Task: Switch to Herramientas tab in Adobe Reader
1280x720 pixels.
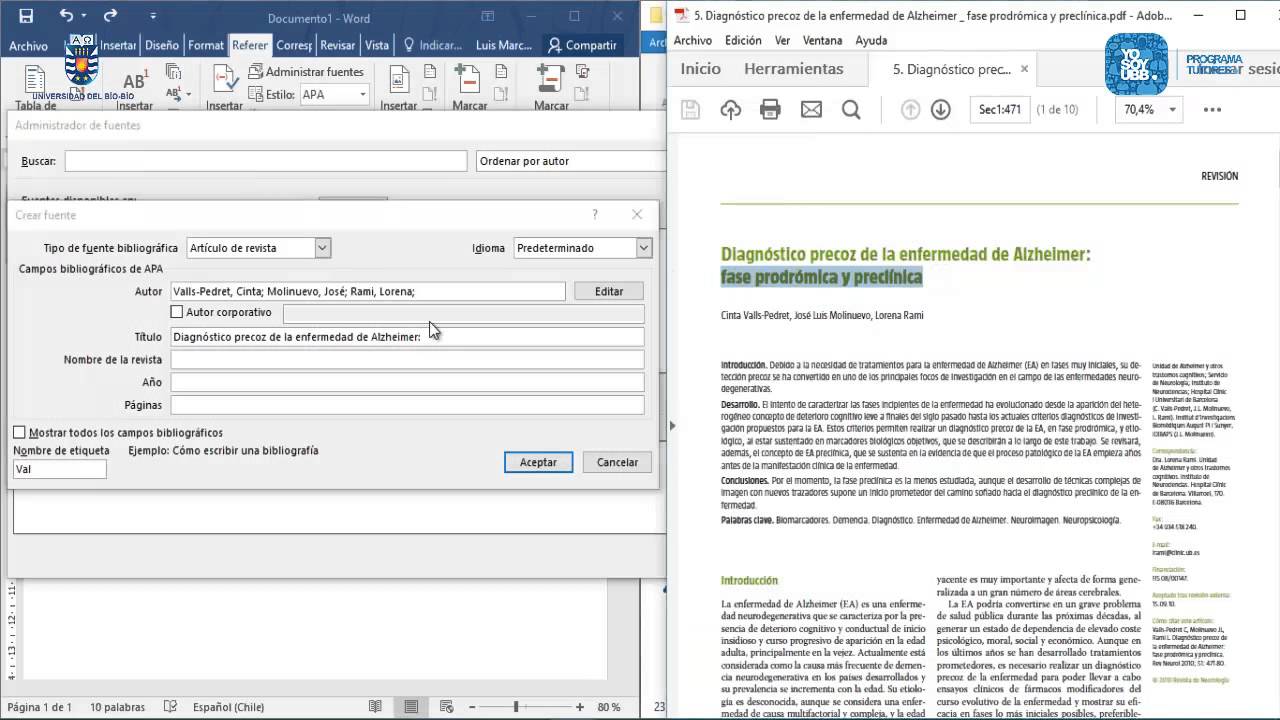Action: 794,69
